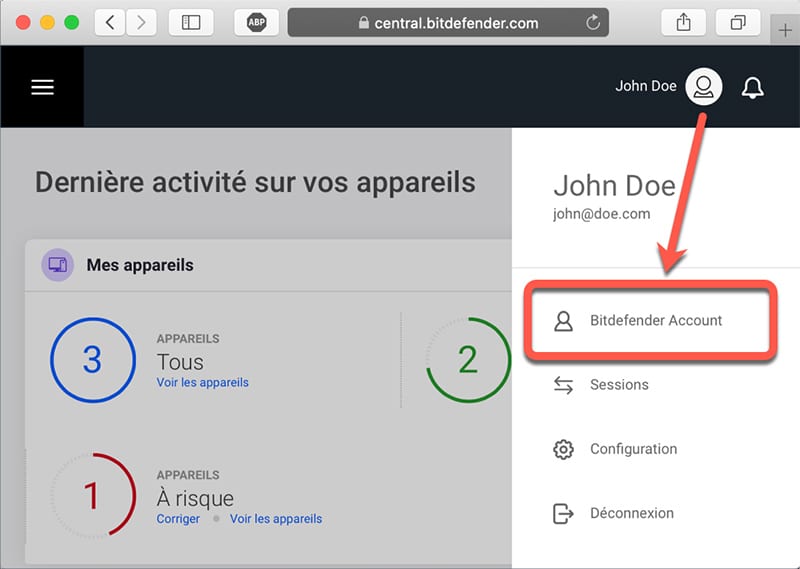Click the AdBlock Plus extension icon
The height and width of the screenshot is (569, 800).
pos(257,22)
